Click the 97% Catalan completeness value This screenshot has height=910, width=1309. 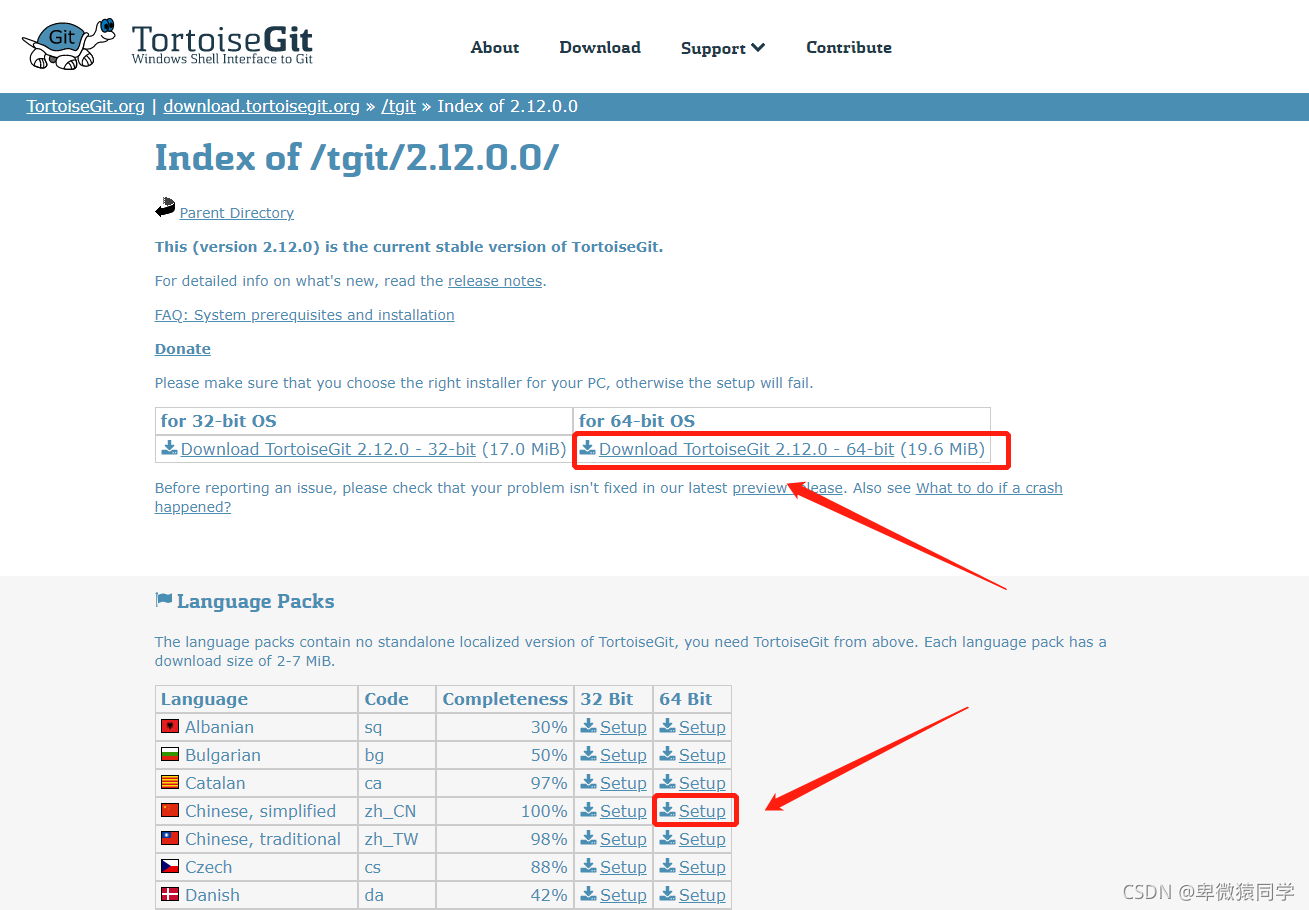pyautogui.click(x=549, y=783)
